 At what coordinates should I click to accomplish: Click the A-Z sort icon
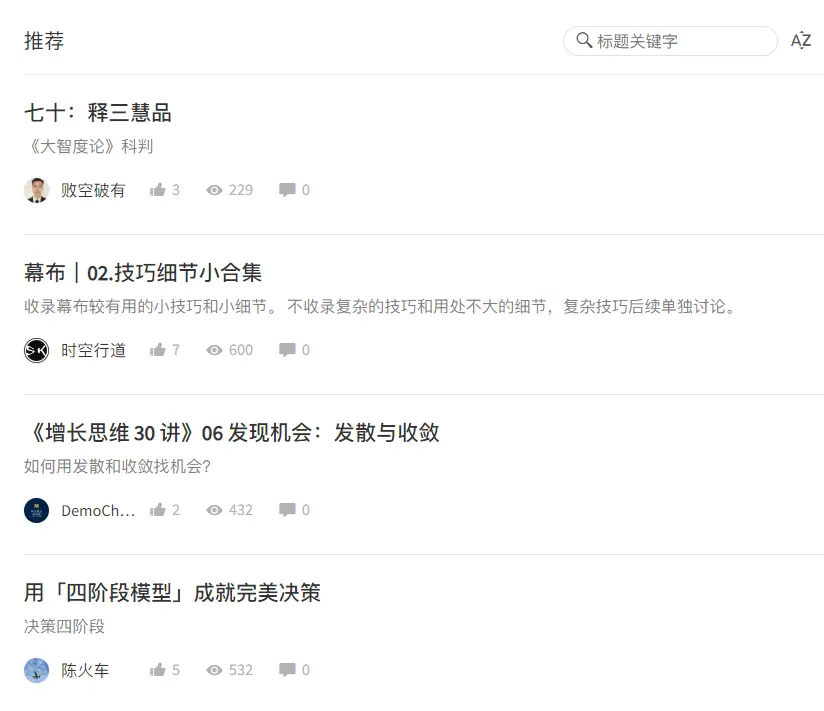(x=800, y=41)
